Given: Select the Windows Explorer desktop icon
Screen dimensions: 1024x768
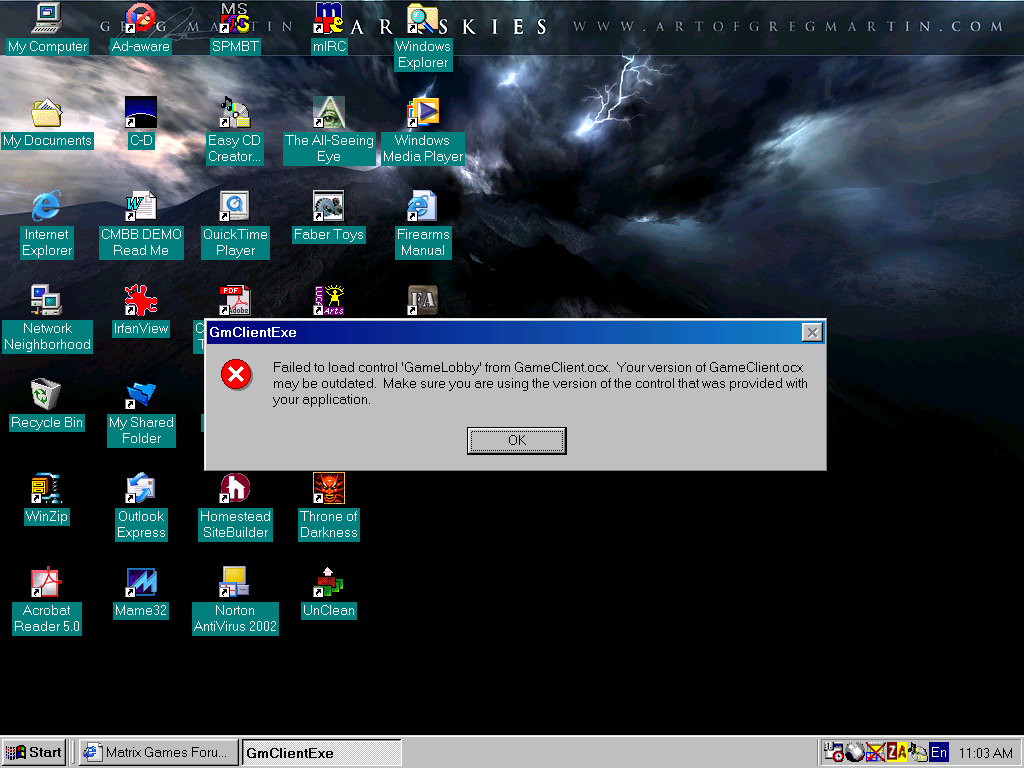Looking at the screenshot, I should pos(423,37).
